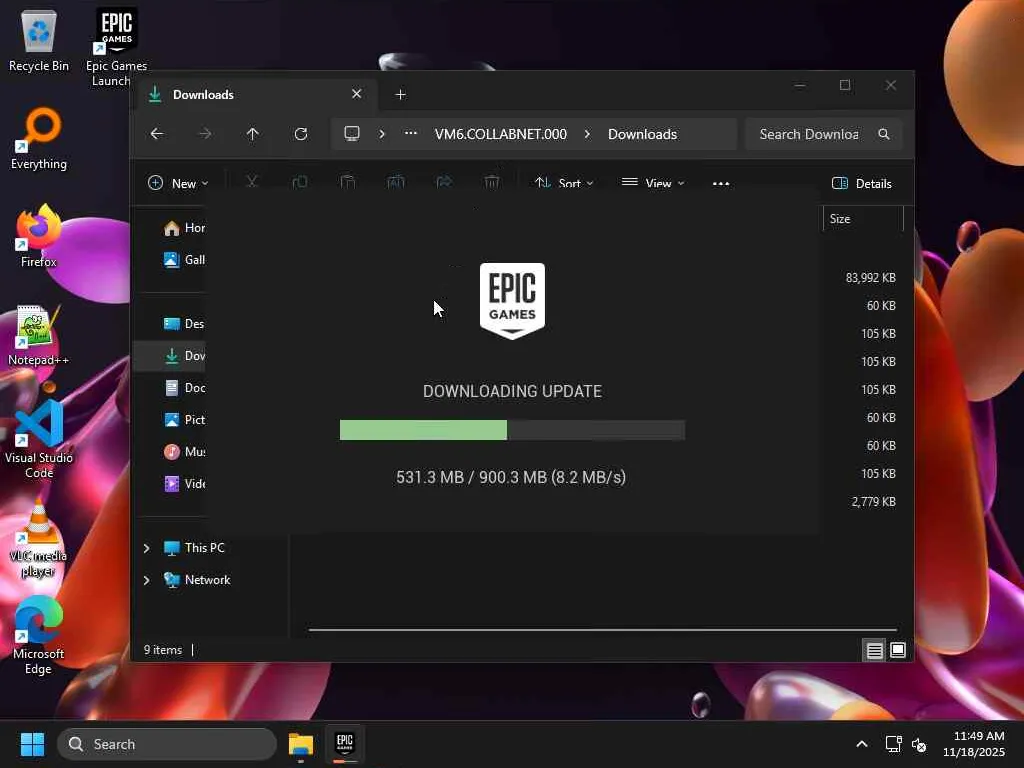The image size is (1024, 768).
Task: Open the Sort dropdown menu
Action: click(564, 184)
